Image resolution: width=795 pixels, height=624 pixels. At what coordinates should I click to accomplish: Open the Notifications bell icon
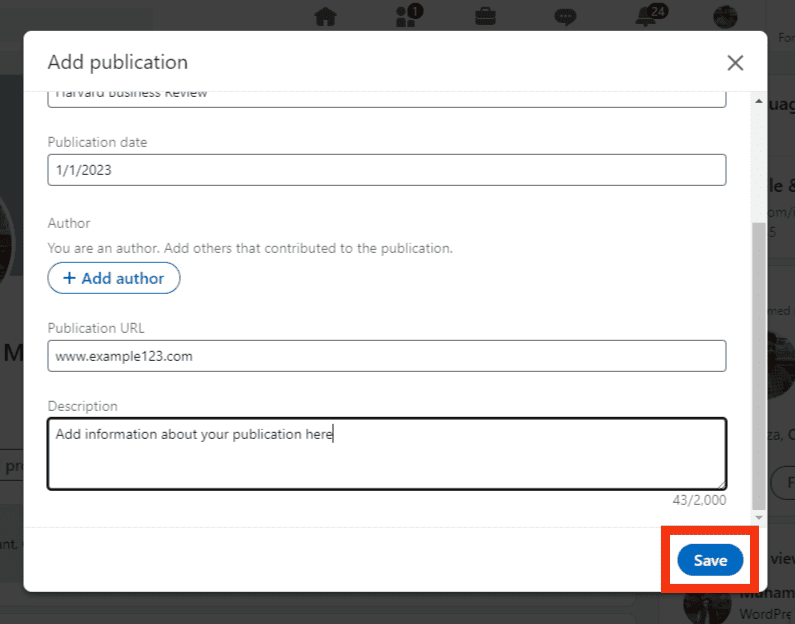[x=651, y=16]
